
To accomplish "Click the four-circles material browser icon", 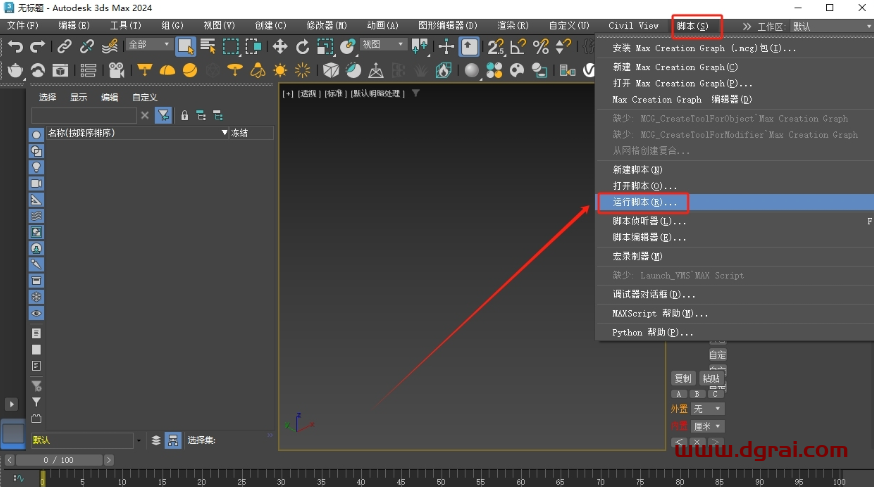I will pos(494,70).
